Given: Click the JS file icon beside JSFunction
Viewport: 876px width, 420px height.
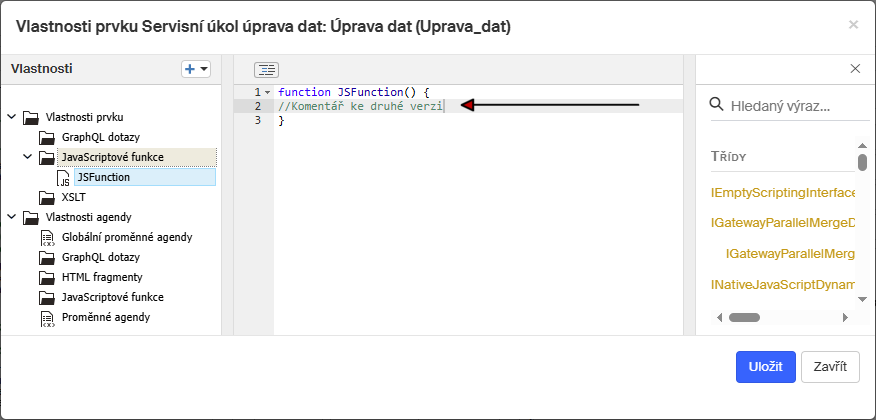Looking at the screenshot, I should click(64, 178).
